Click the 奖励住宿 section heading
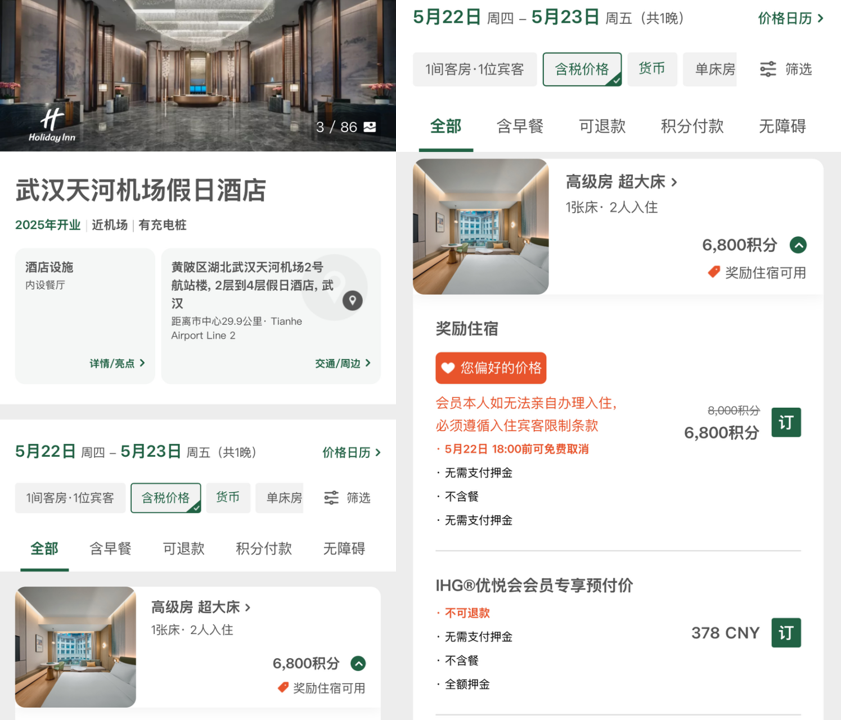 [x=467, y=328]
